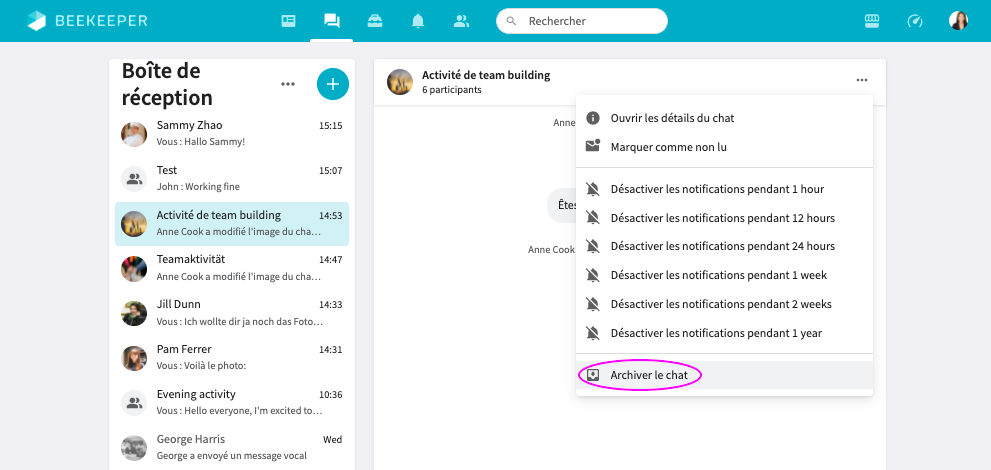
Task: Open the news feed icon in top bar
Action: 288,21
